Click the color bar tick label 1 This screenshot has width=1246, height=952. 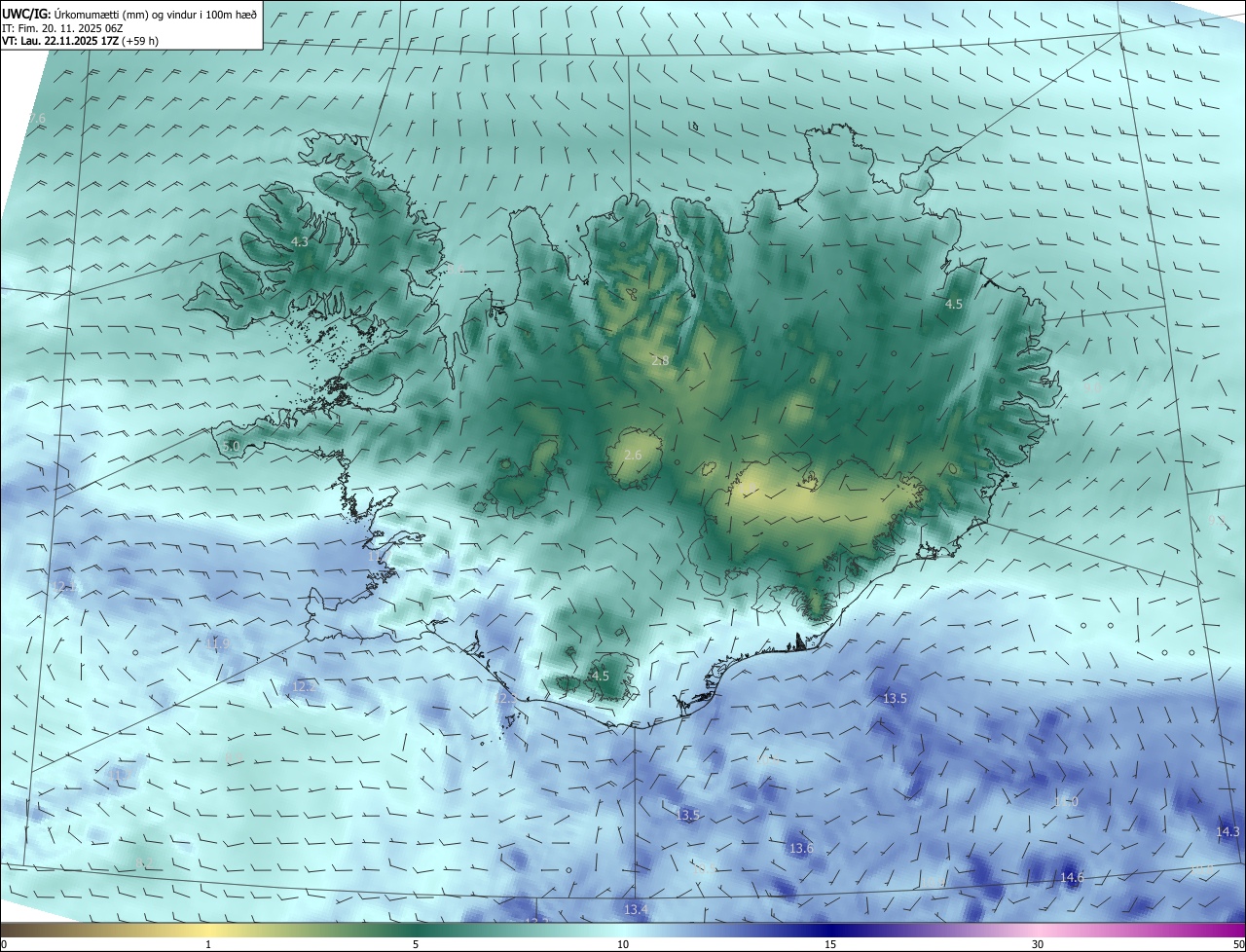[208, 944]
